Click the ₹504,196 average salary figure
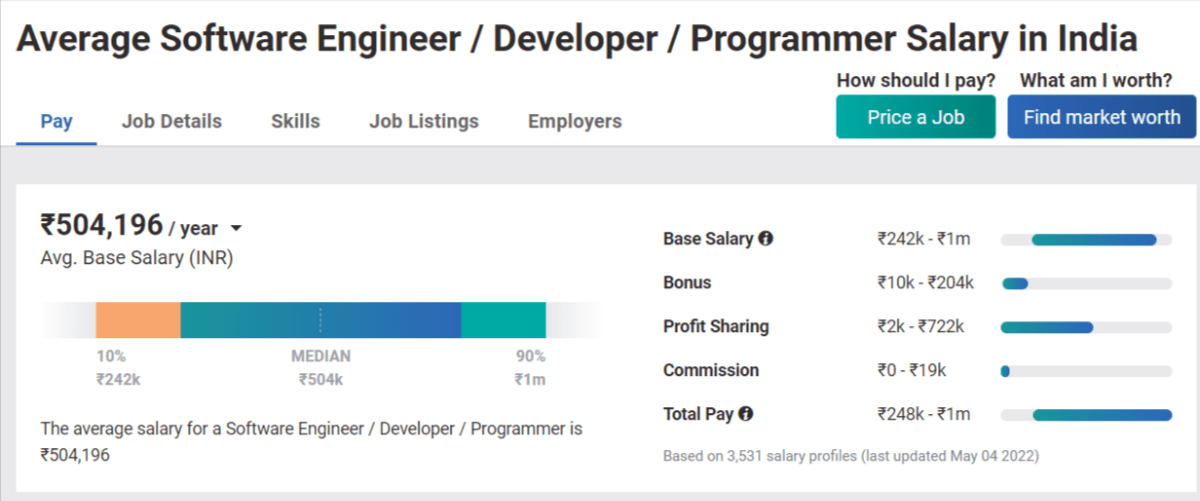Image resolution: width=1200 pixels, height=501 pixels. pos(101,224)
